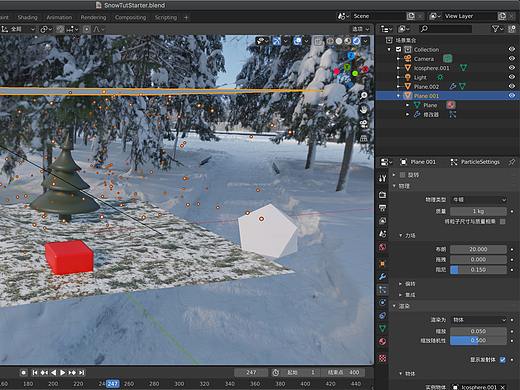The height and width of the screenshot is (390, 520).
Task: Click the outliner search field
Action: coord(445,29)
